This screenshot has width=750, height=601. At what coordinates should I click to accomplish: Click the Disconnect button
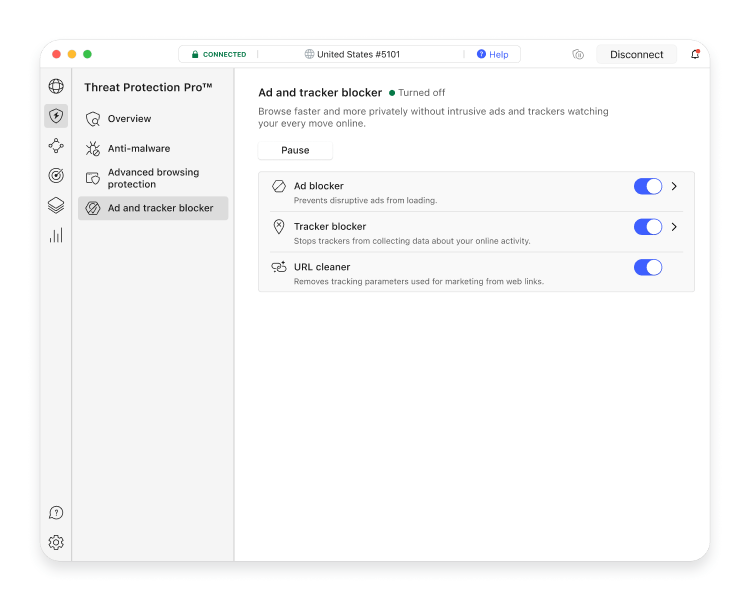[637, 55]
